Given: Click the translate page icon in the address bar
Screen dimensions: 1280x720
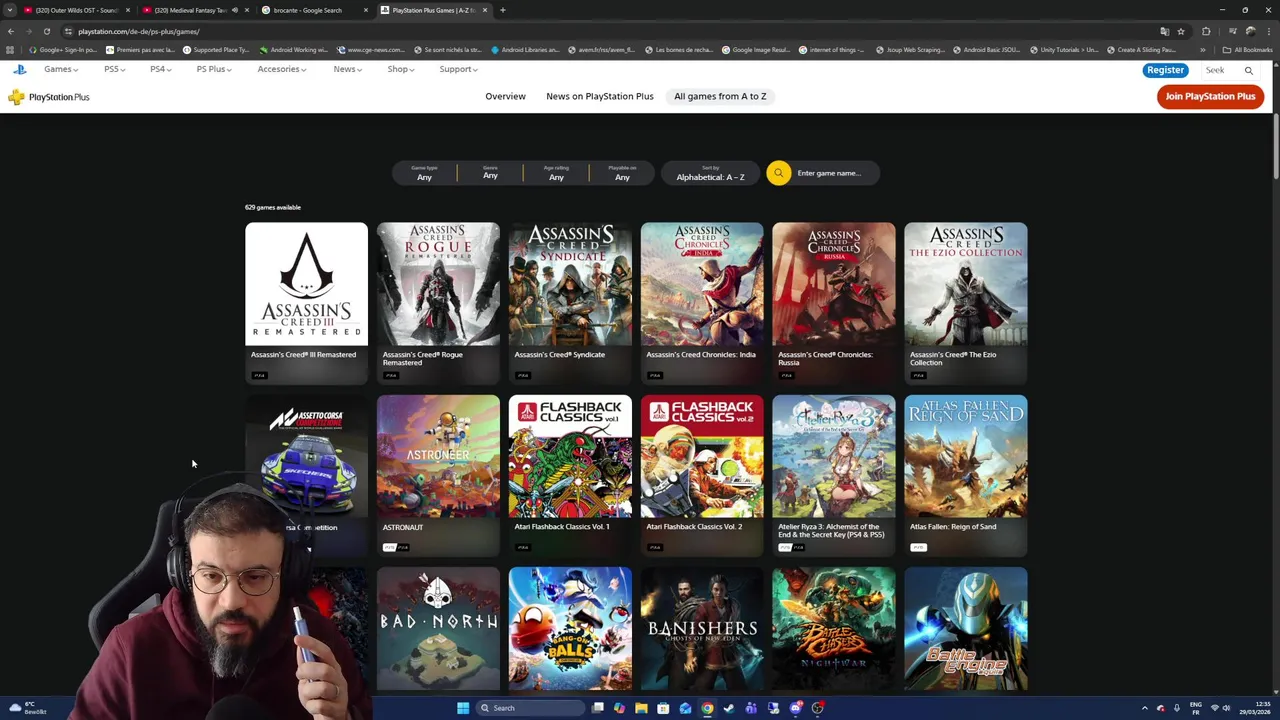Looking at the screenshot, I should tap(1164, 31).
